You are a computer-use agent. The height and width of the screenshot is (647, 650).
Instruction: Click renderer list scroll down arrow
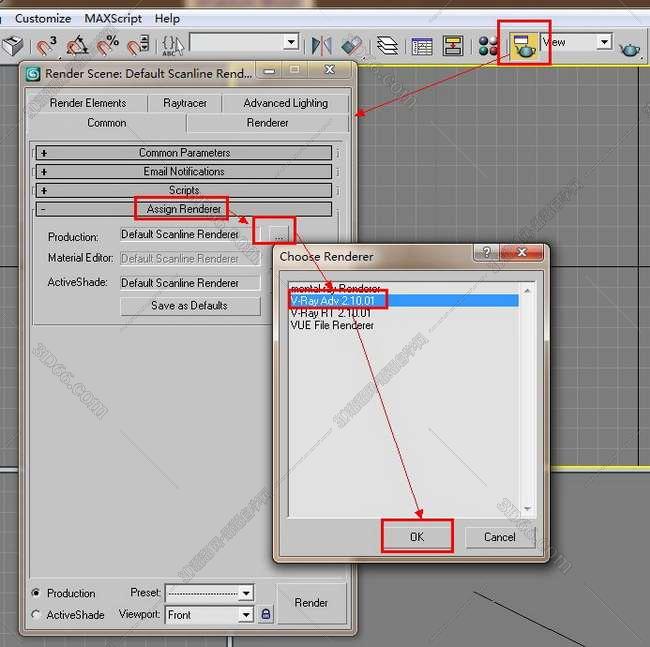click(527, 508)
